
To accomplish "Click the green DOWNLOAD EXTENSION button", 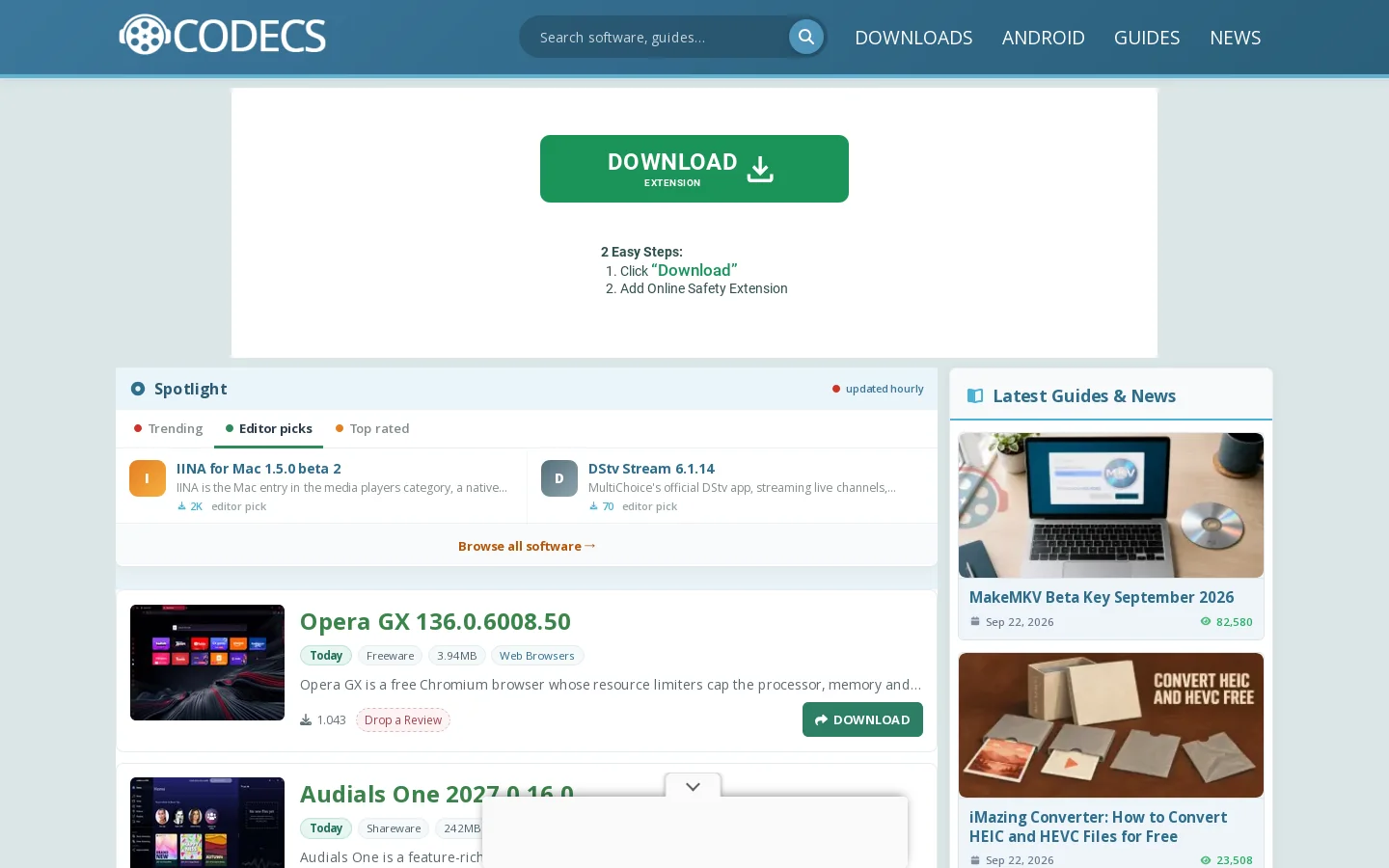I will coord(694,169).
